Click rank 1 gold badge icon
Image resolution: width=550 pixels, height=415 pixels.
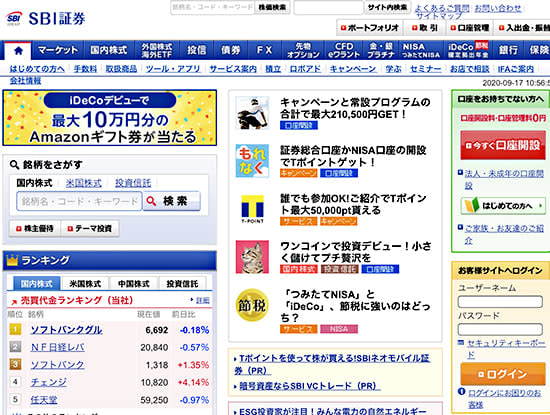point(15,329)
